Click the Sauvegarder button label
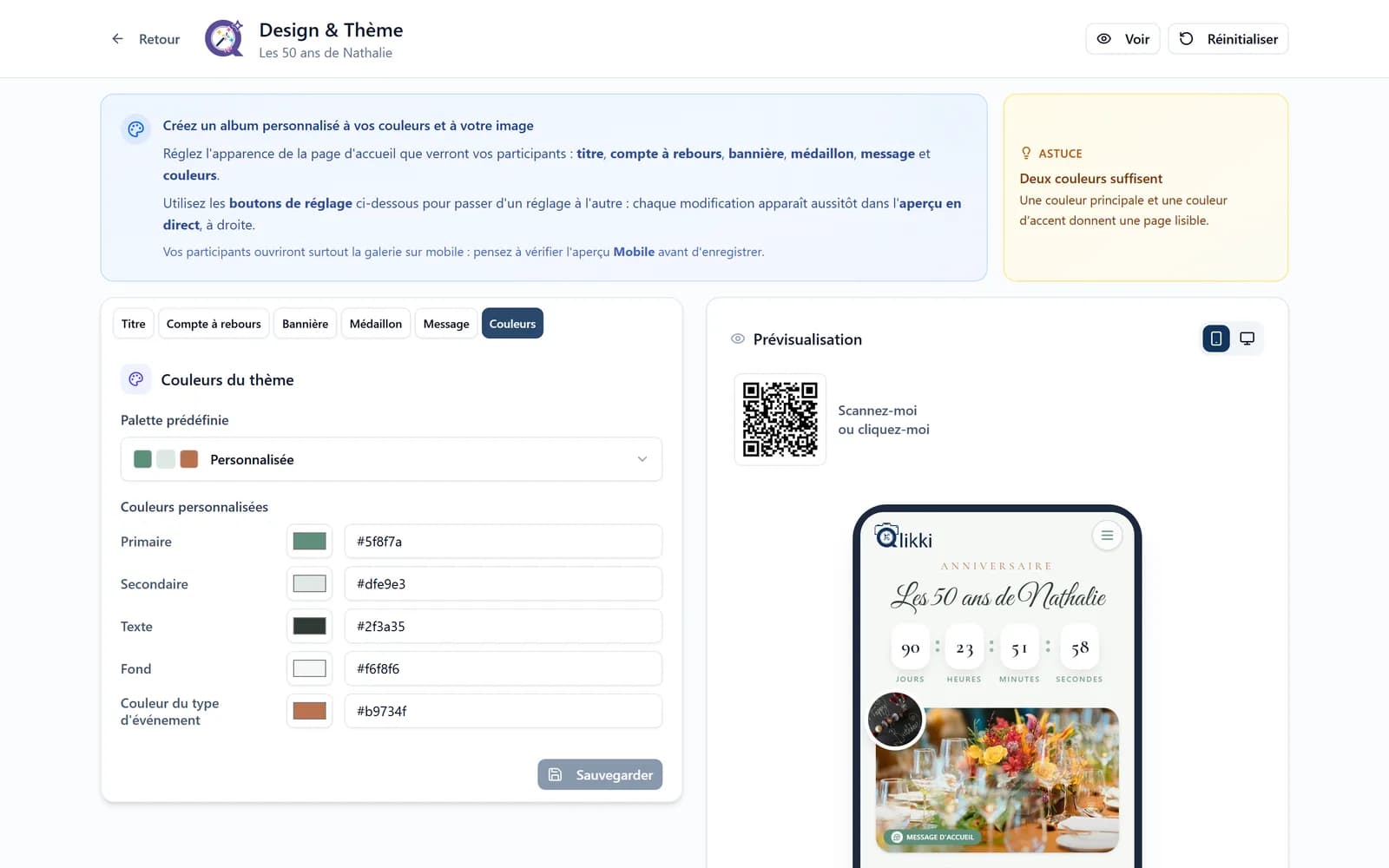The width and height of the screenshot is (1389, 868). (615, 775)
